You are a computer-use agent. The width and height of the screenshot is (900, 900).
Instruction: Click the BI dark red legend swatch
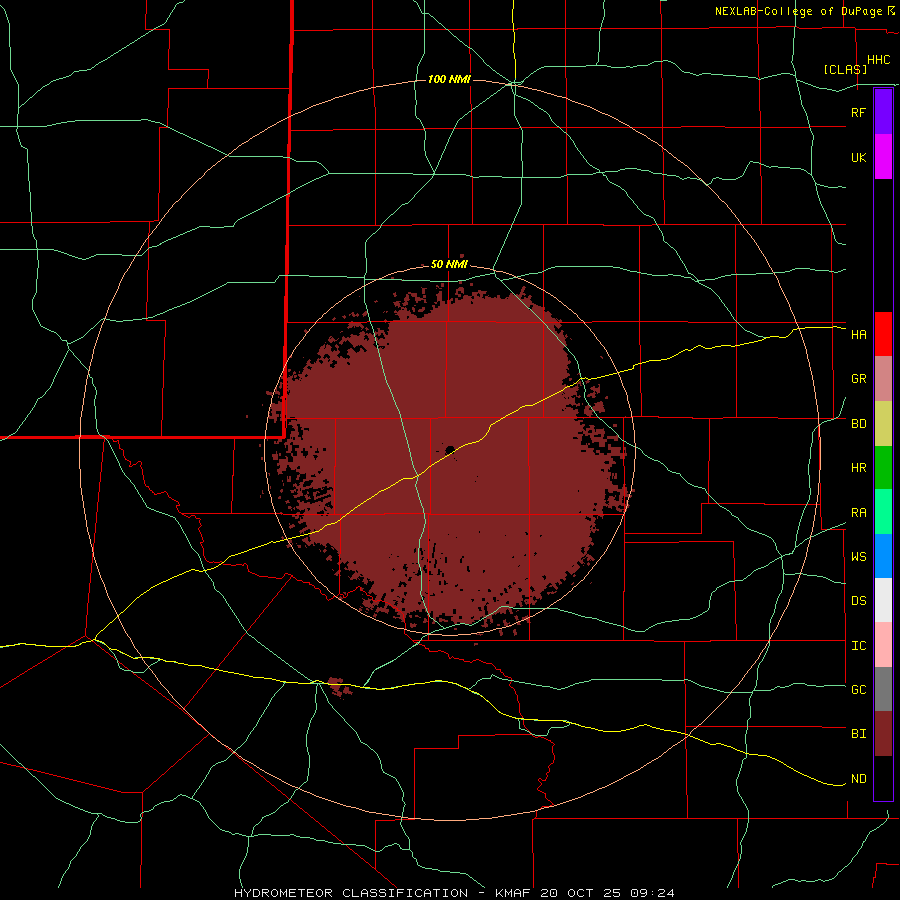[883, 734]
